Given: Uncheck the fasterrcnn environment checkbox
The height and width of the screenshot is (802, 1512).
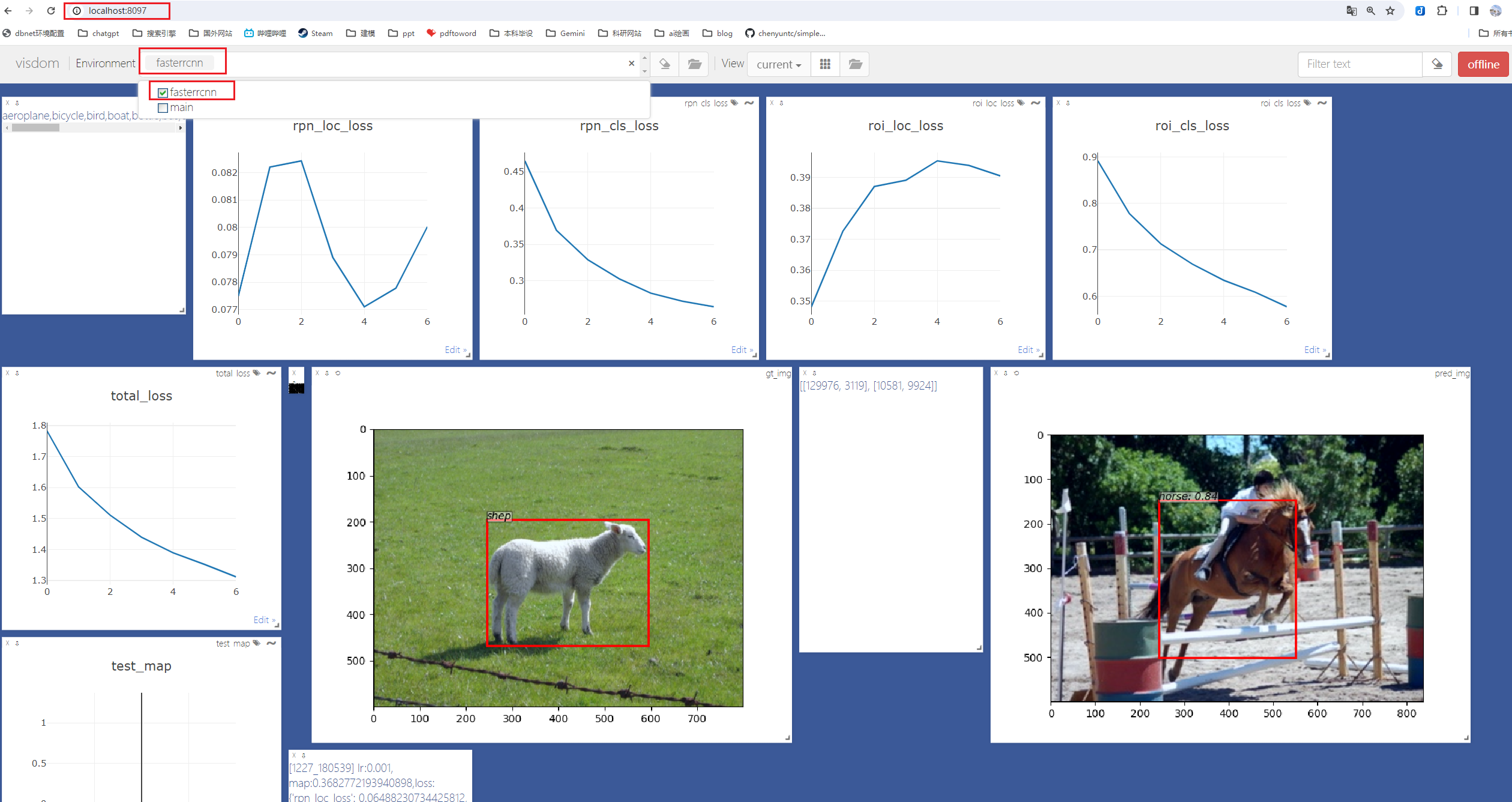Looking at the screenshot, I should 163,92.
